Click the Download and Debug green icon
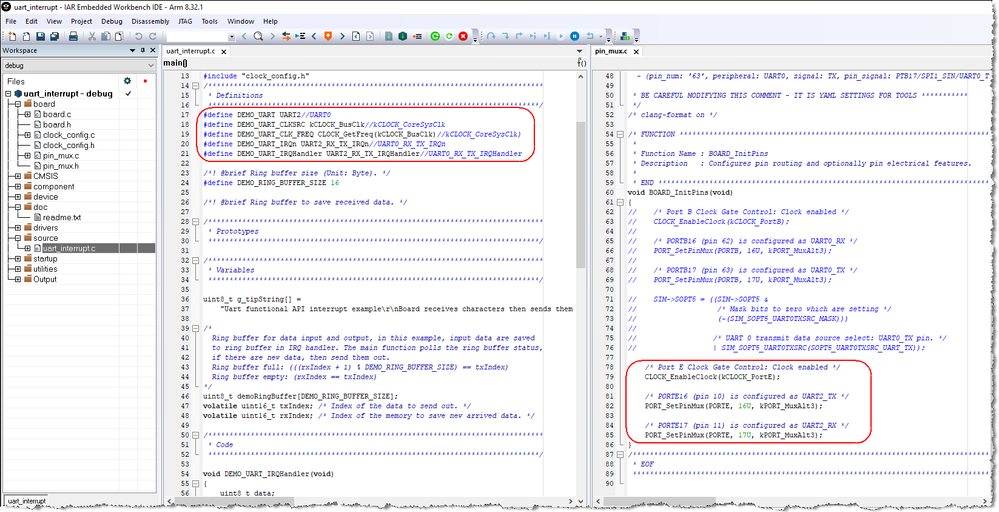Viewport: 999px width, 512px height. point(435,36)
